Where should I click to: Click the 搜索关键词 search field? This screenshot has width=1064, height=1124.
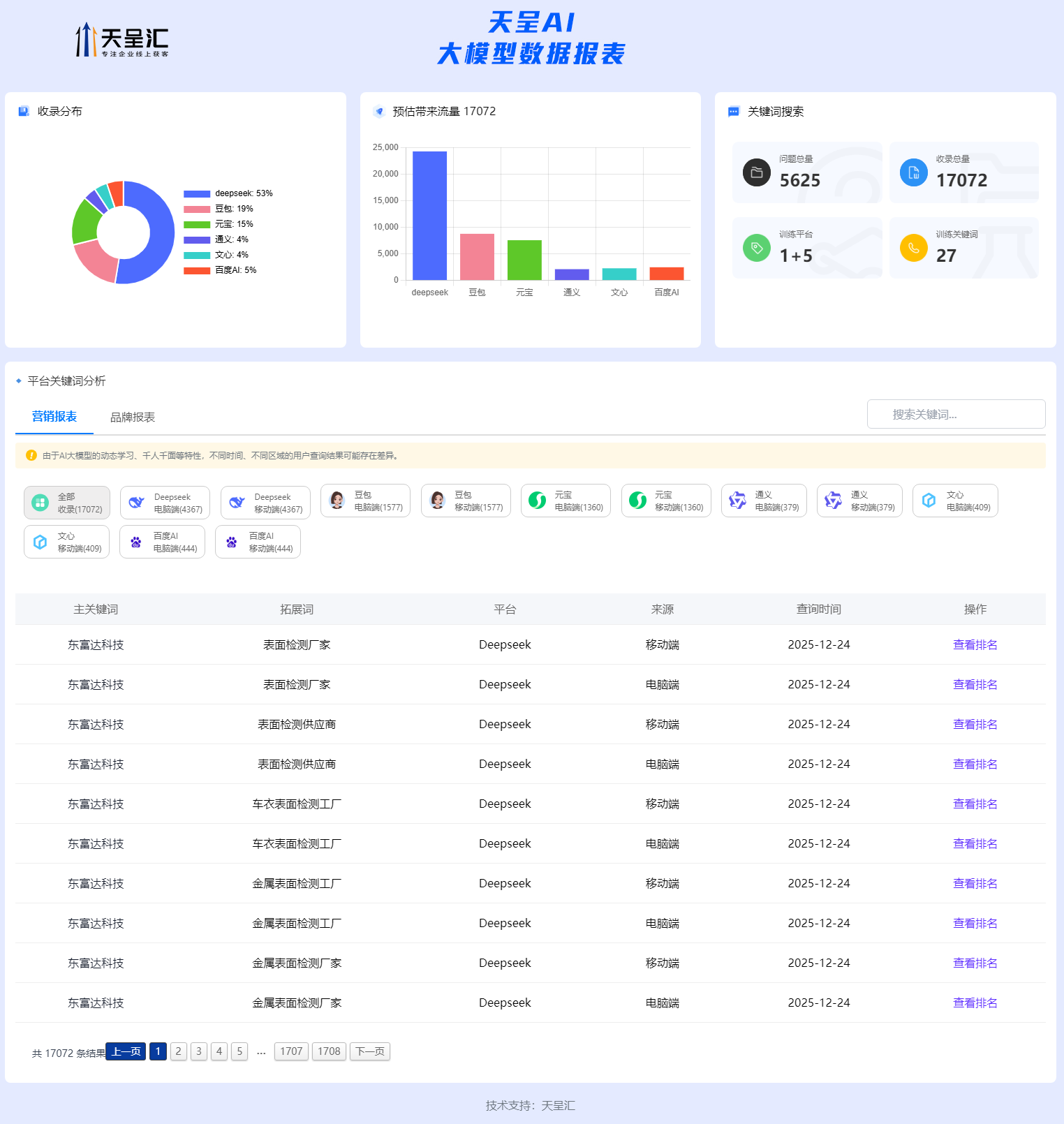click(x=956, y=414)
